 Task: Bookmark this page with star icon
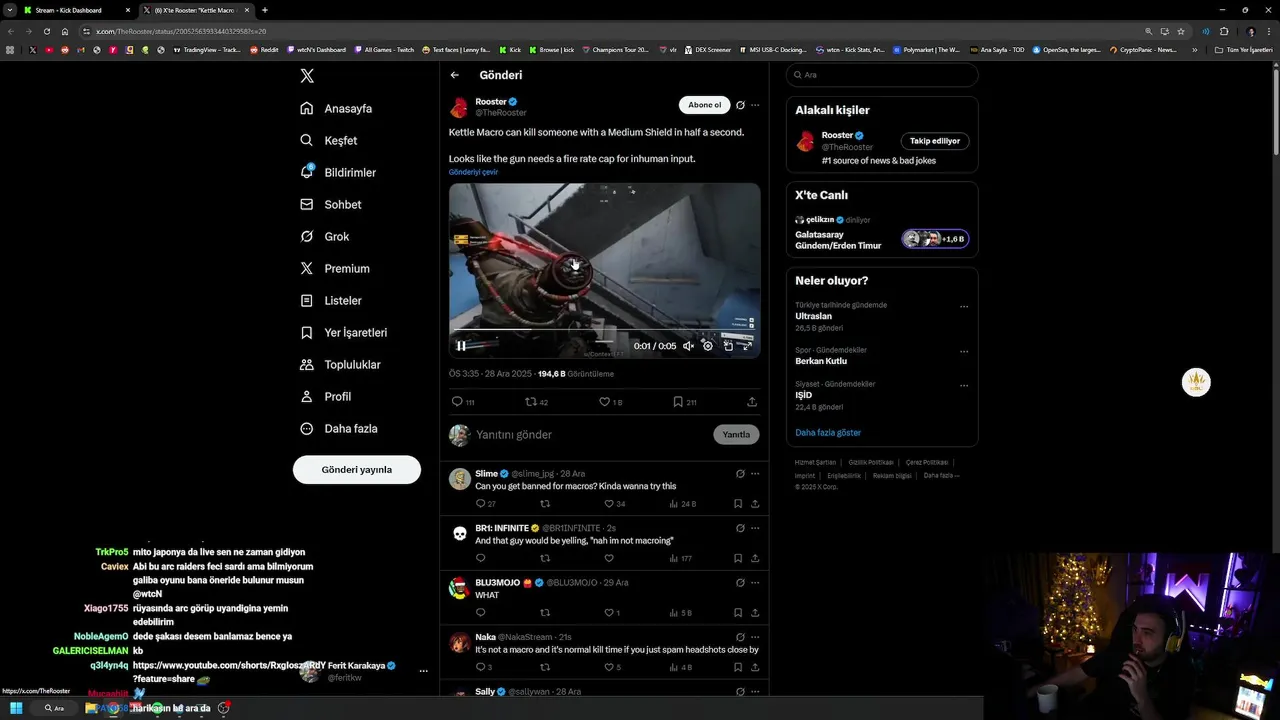[1181, 31]
